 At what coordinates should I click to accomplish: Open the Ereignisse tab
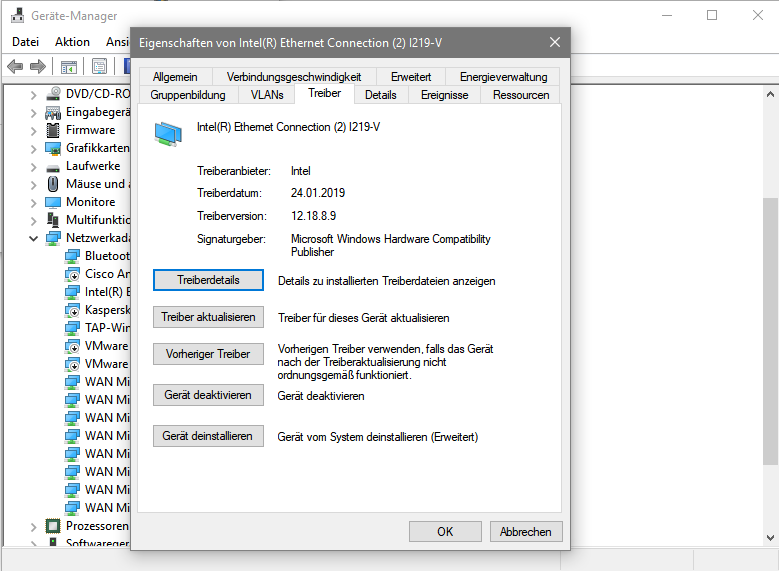coord(444,95)
